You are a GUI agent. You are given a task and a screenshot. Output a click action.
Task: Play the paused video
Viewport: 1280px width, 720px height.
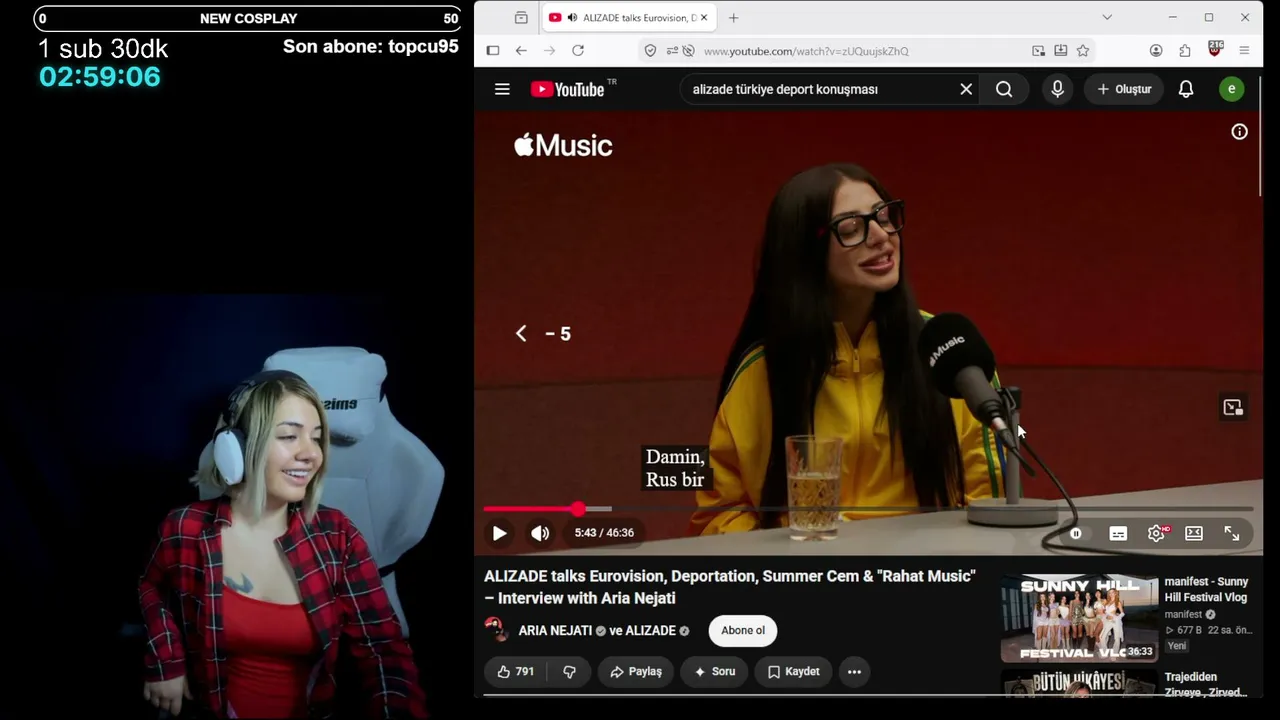(x=499, y=533)
